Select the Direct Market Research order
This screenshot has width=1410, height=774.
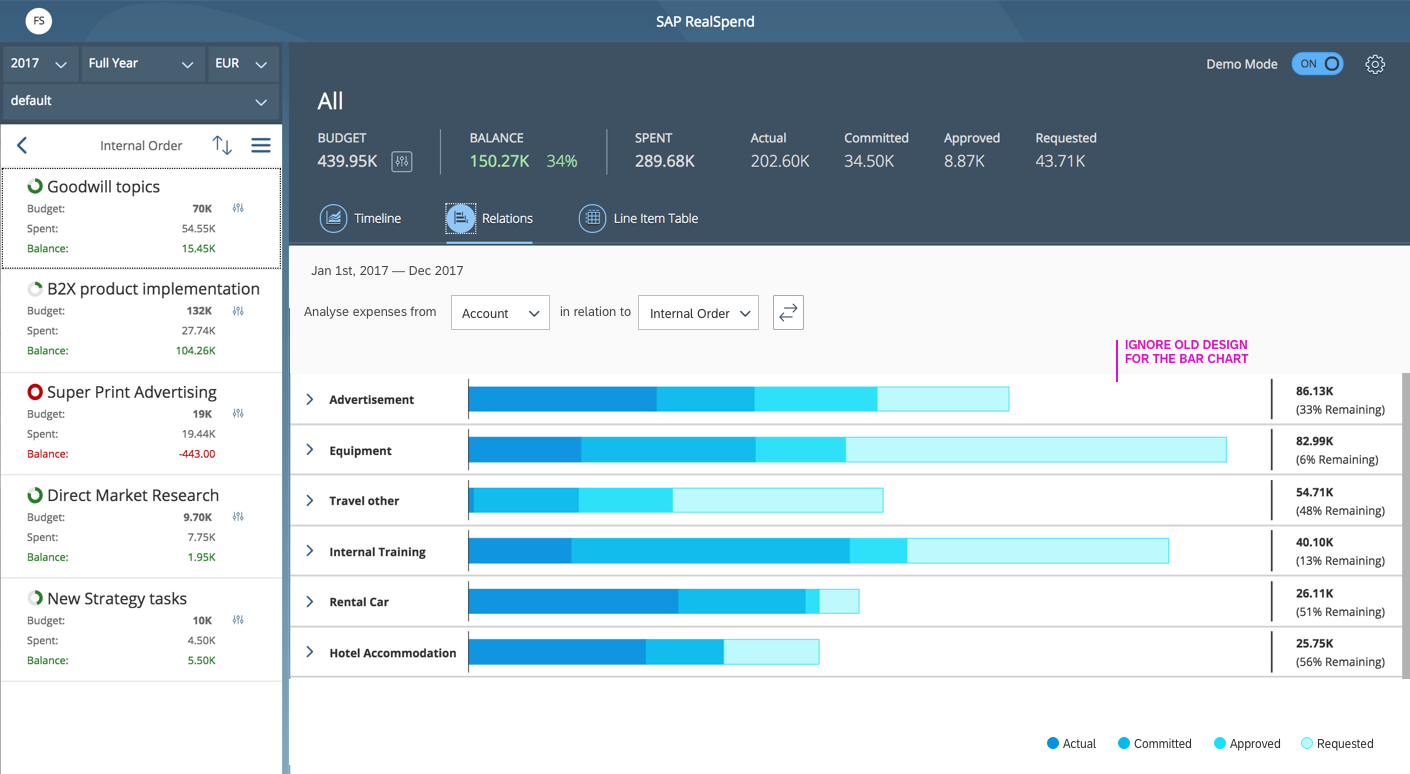(x=141, y=526)
